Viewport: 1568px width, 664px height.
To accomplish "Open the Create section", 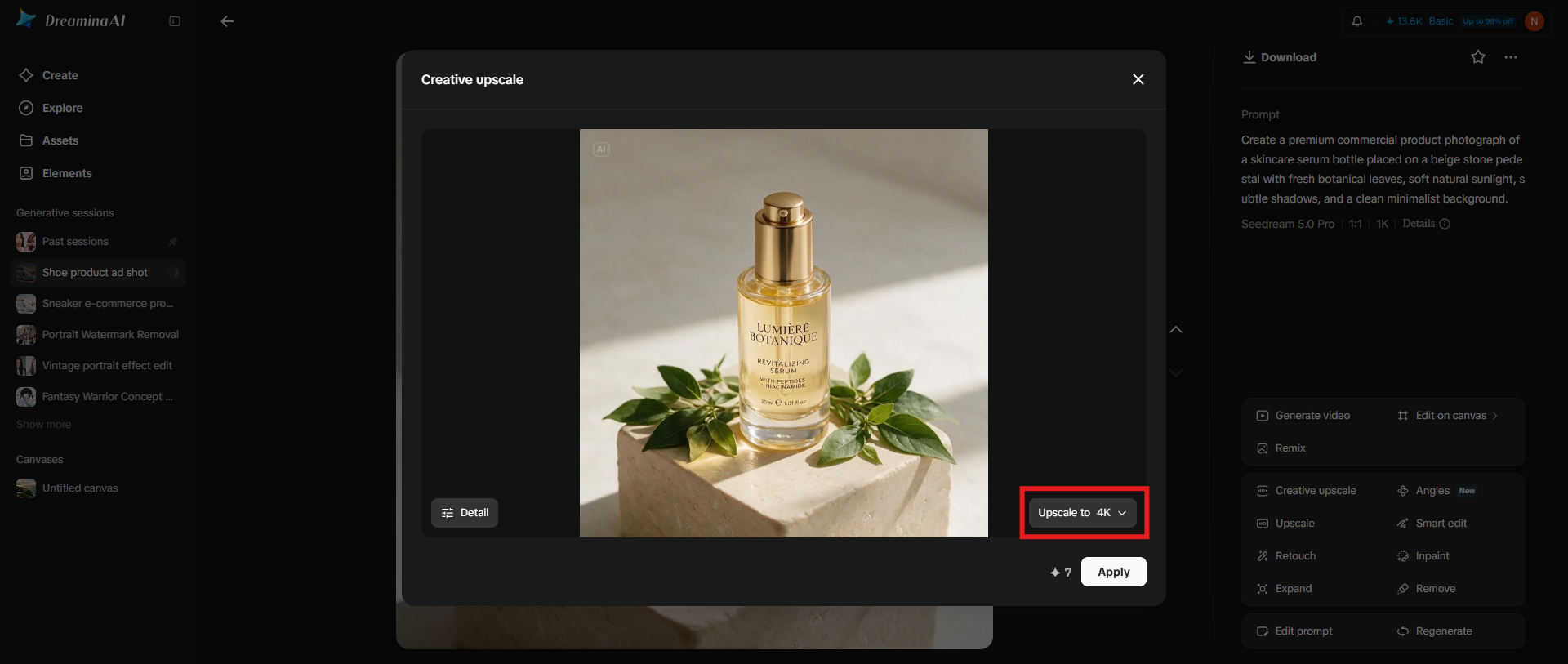I will coord(49,75).
